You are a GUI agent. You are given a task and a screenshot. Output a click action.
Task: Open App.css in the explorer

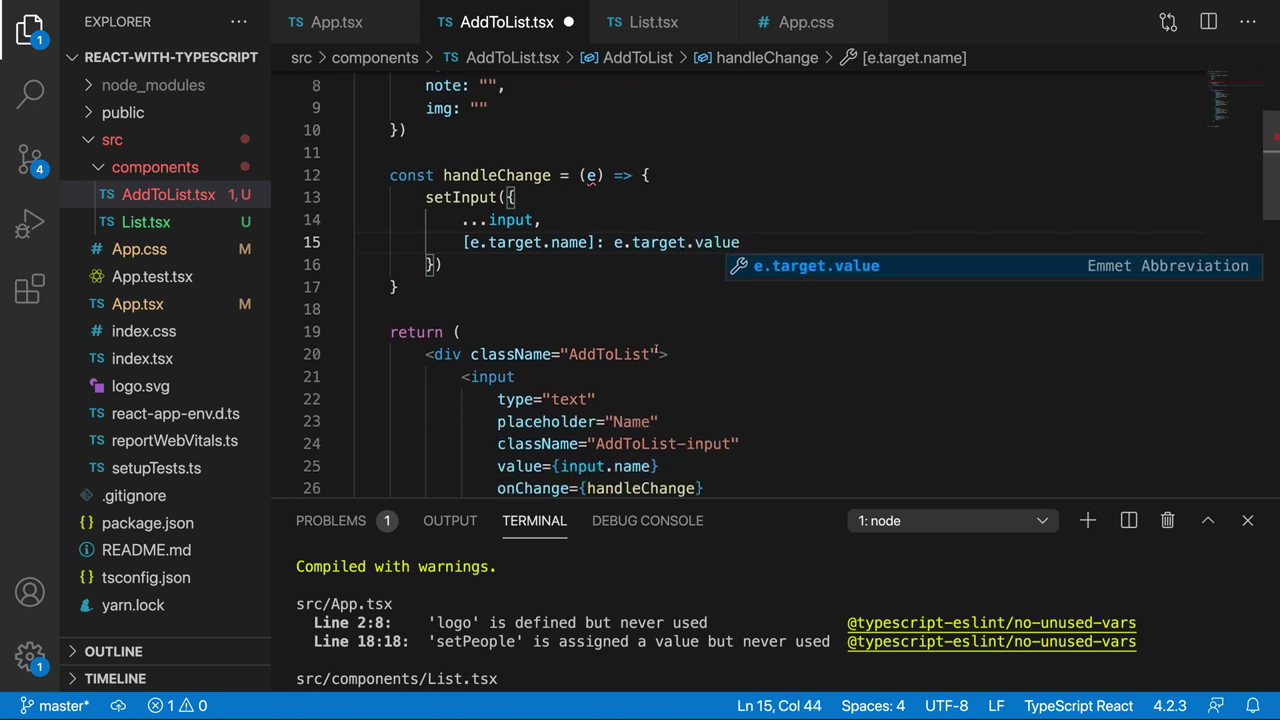[x=165, y=249]
